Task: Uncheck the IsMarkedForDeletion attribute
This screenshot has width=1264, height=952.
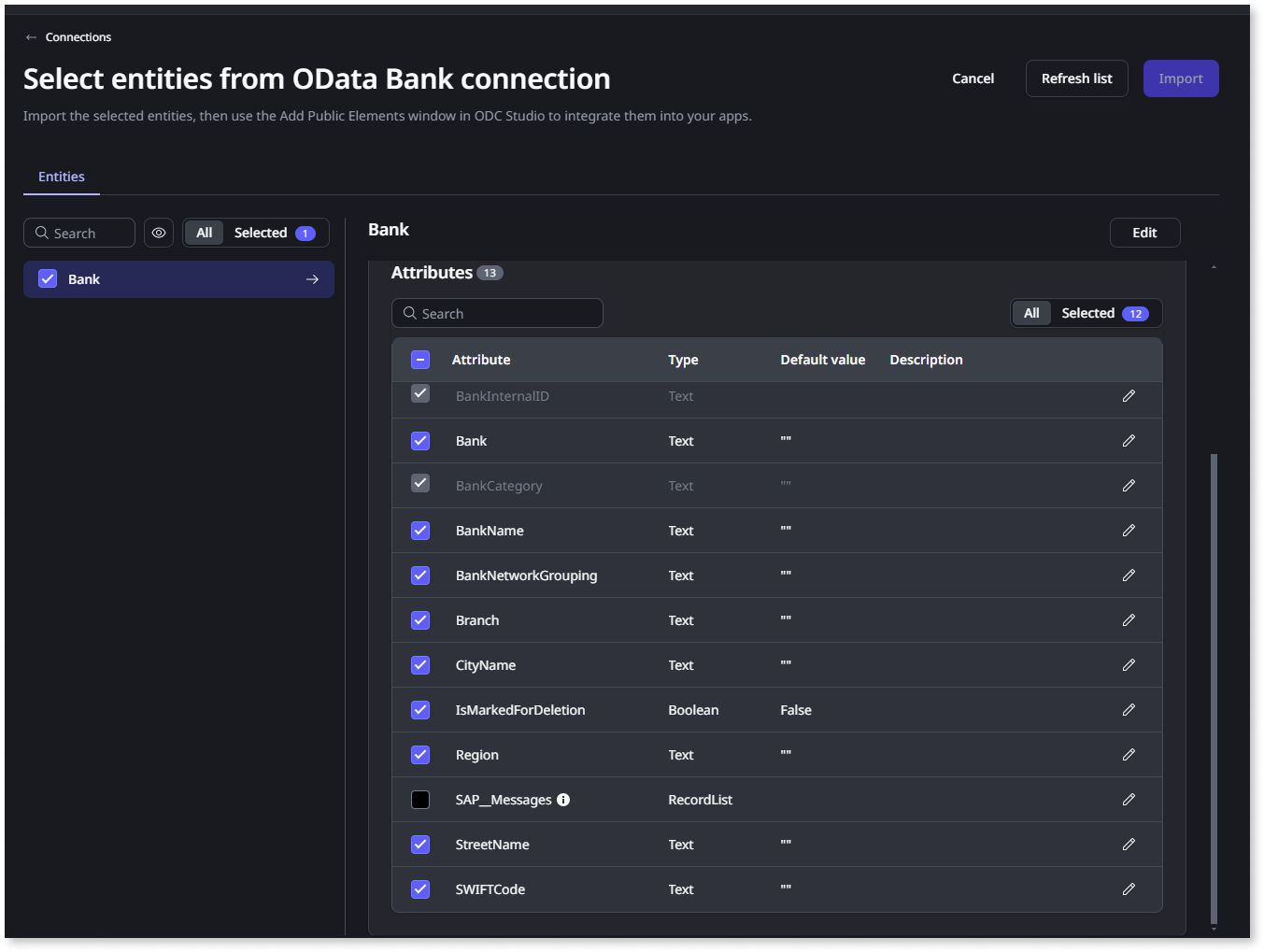Action: [419, 709]
